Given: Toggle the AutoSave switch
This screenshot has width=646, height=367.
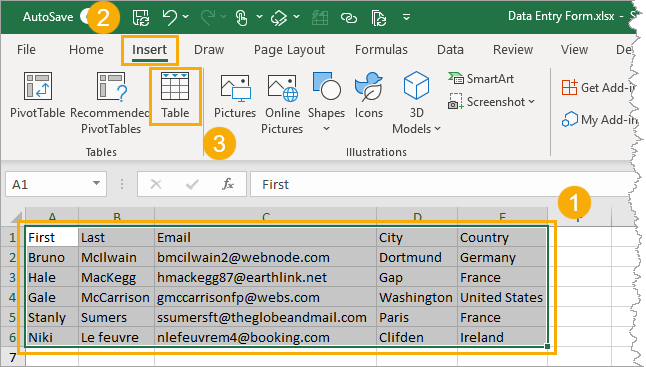Looking at the screenshot, I should (88, 17).
